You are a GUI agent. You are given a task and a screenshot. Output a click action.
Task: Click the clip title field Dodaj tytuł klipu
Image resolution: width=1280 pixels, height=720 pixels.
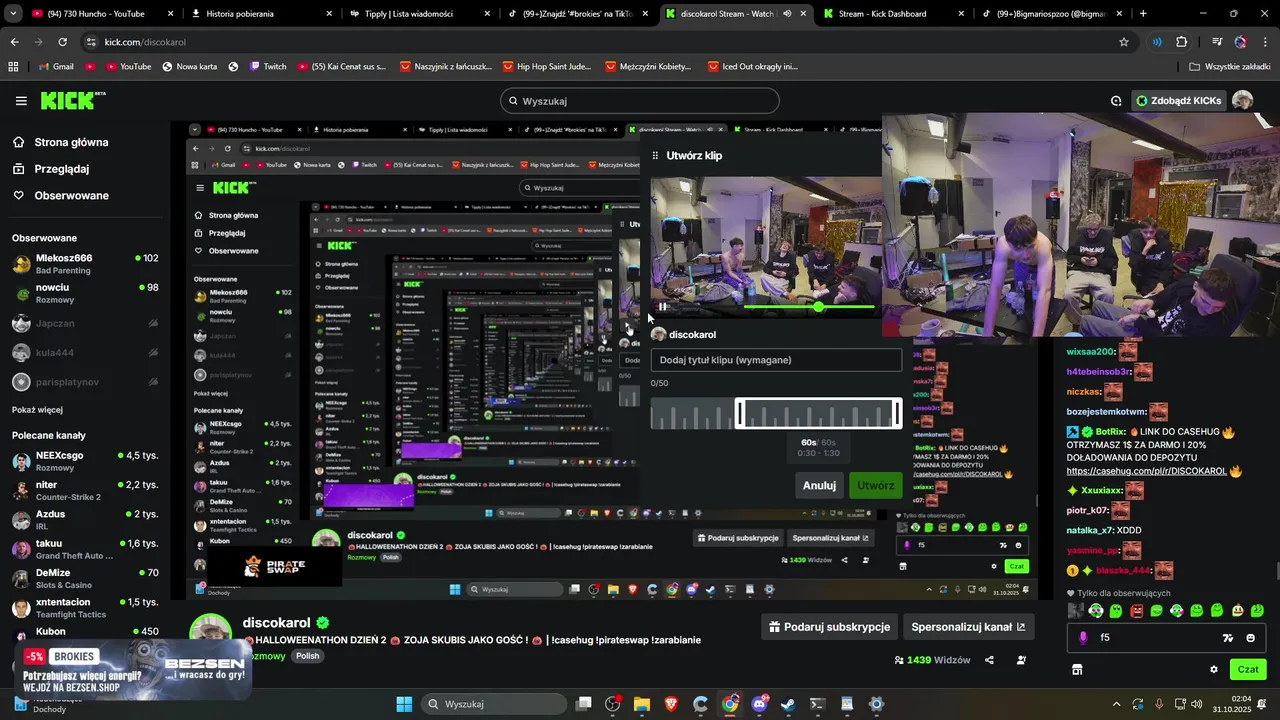(x=776, y=360)
